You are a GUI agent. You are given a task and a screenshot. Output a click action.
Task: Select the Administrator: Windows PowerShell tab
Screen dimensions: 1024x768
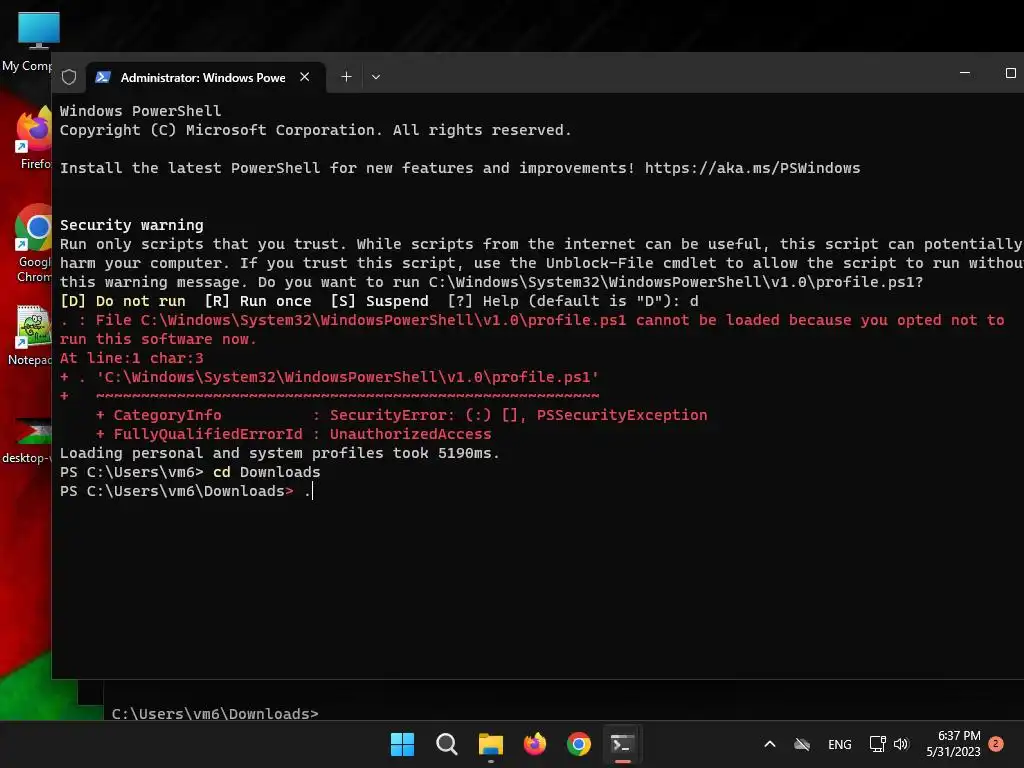(204, 77)
